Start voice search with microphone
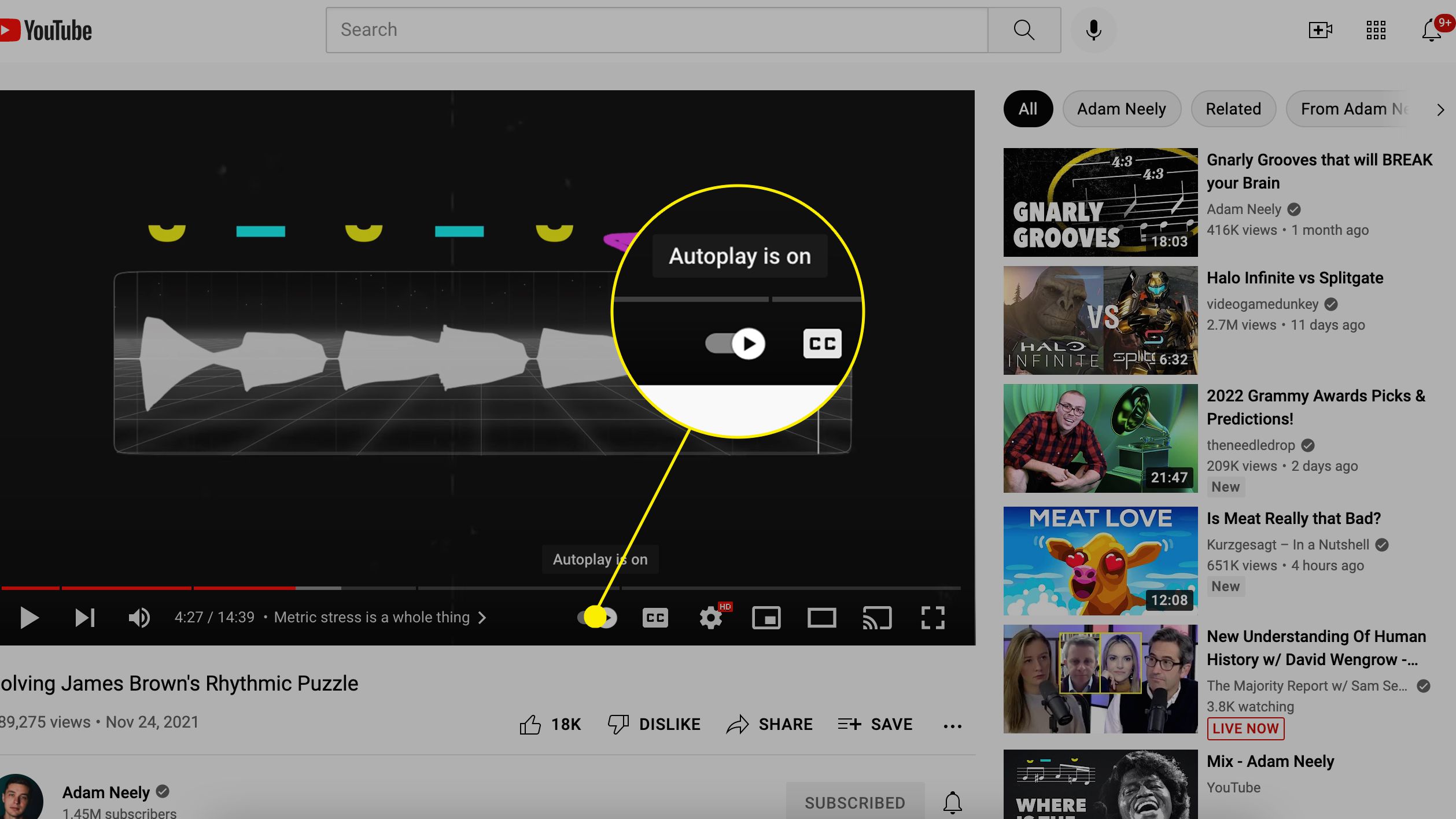The image size is (1456, 819). [1093, 30]
